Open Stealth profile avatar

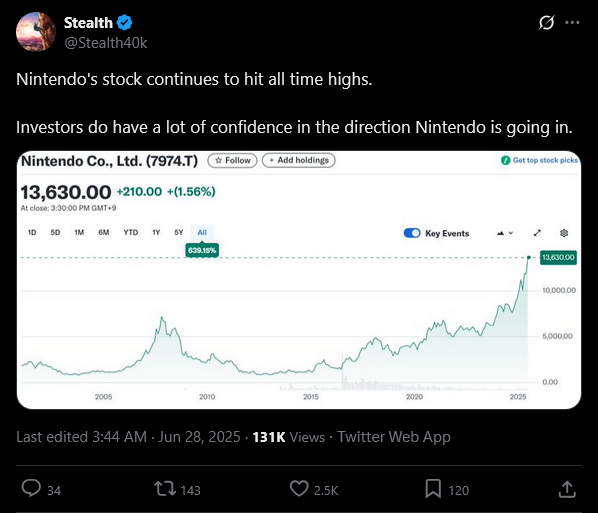pyautogui.click(x=35, y=32)
